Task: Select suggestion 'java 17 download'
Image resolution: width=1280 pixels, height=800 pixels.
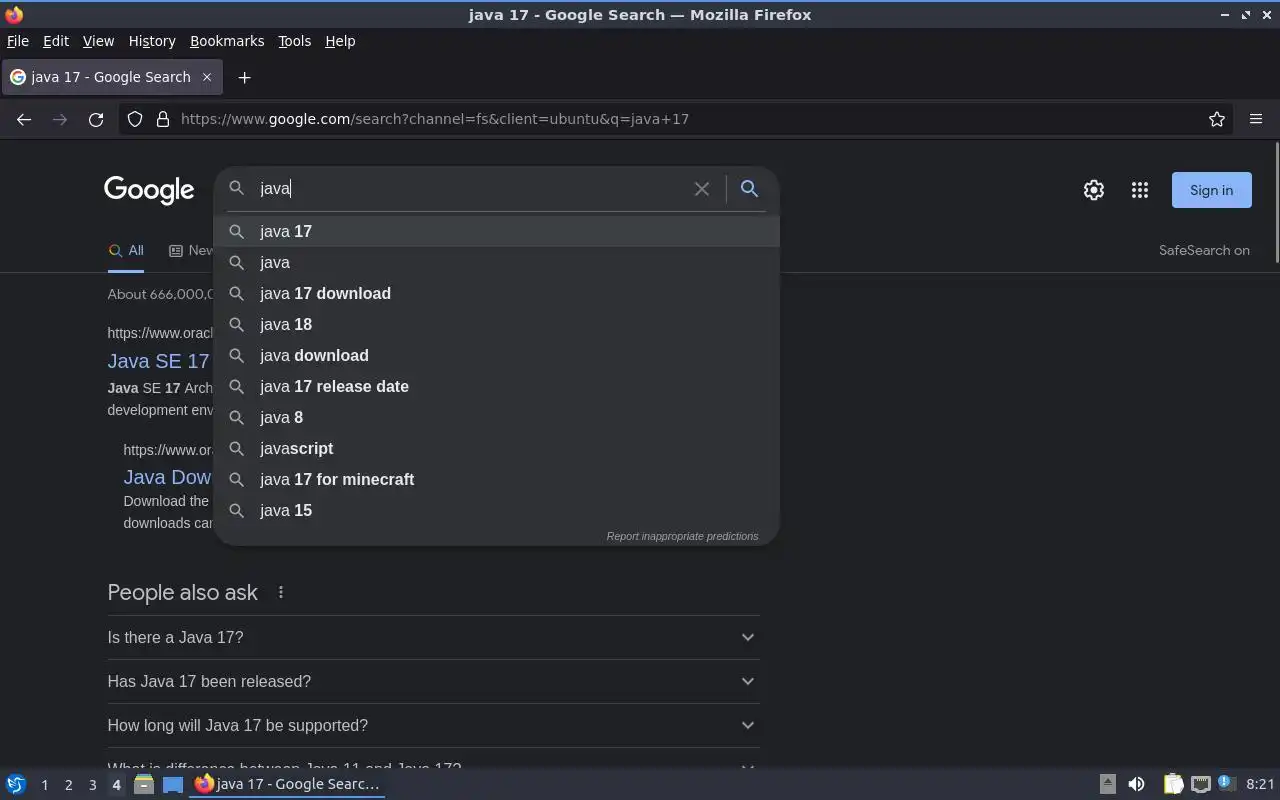Action: [496, 293]
